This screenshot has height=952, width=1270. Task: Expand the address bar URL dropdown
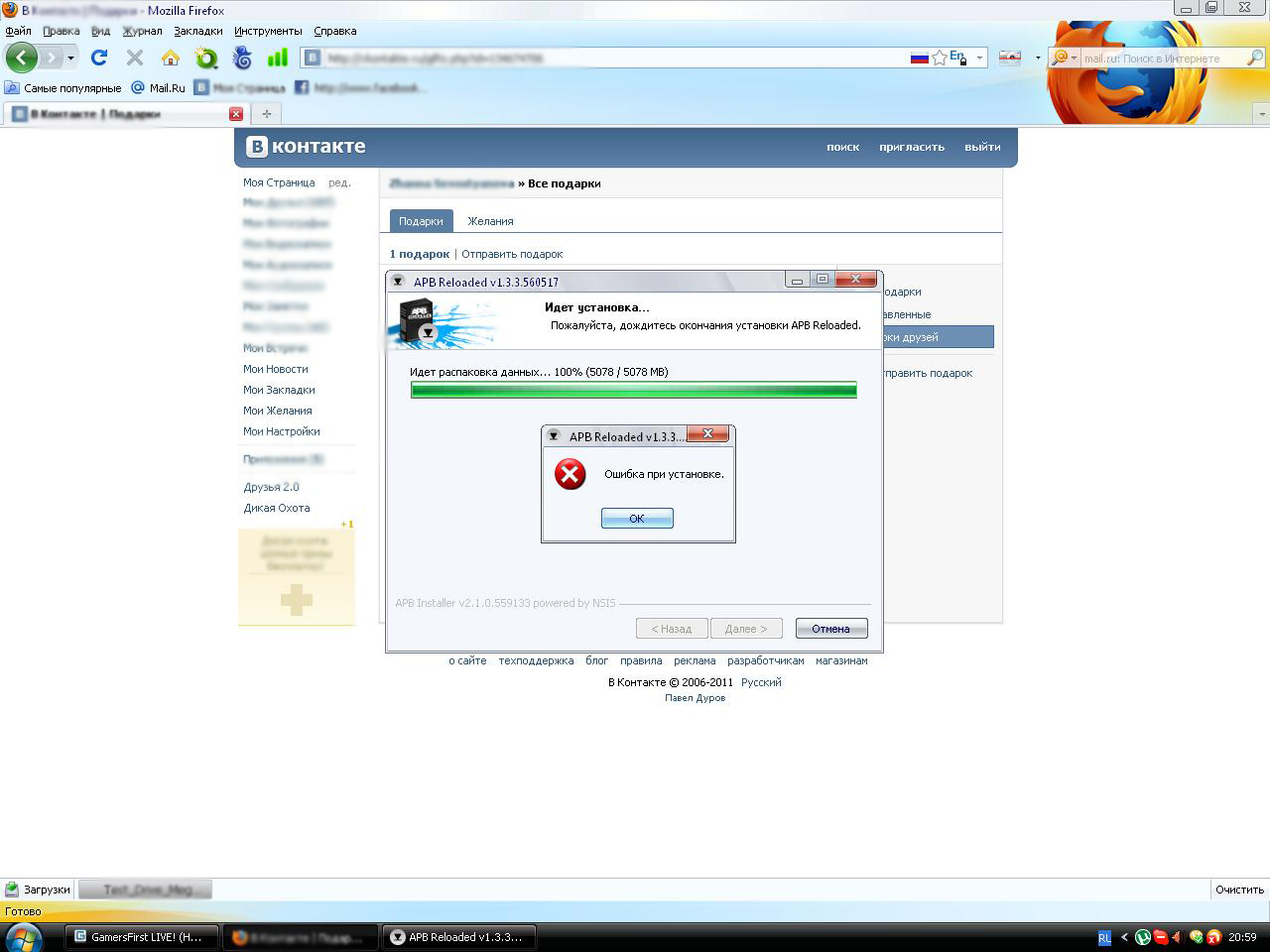coord(979,58)
